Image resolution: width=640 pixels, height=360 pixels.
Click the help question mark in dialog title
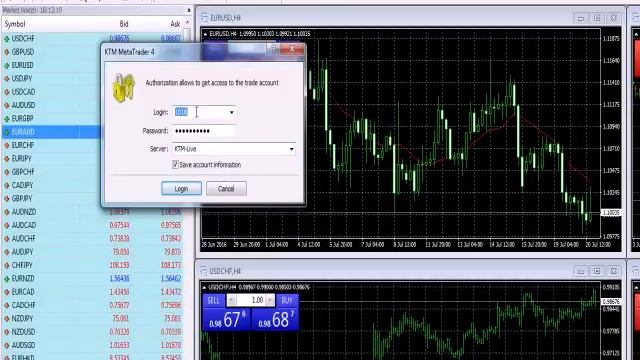pos(274,49)
